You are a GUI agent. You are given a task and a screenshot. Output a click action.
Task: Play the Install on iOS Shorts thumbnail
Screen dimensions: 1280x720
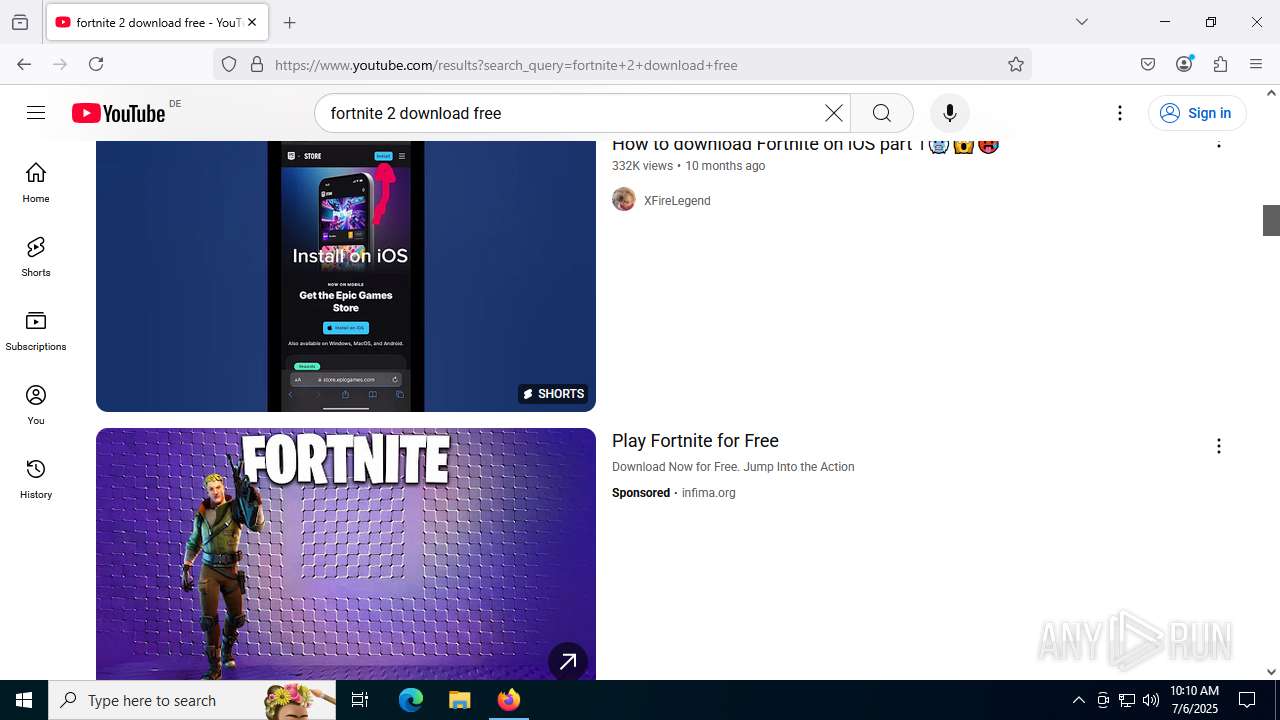[346, 276]
